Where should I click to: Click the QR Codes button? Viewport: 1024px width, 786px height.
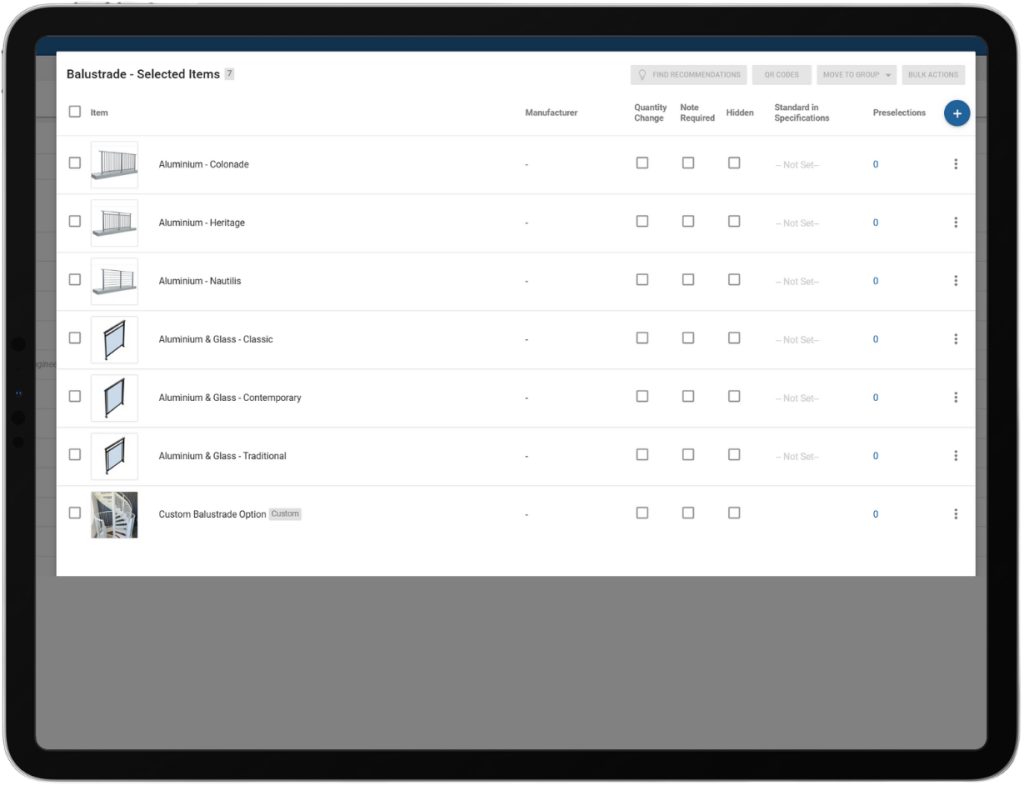coord(781,75)
